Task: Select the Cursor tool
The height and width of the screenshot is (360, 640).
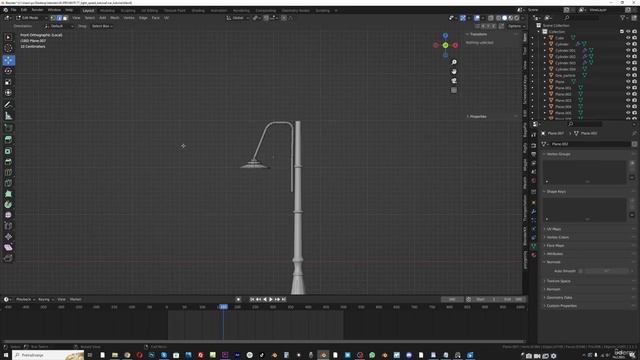Action: [8, 48]
